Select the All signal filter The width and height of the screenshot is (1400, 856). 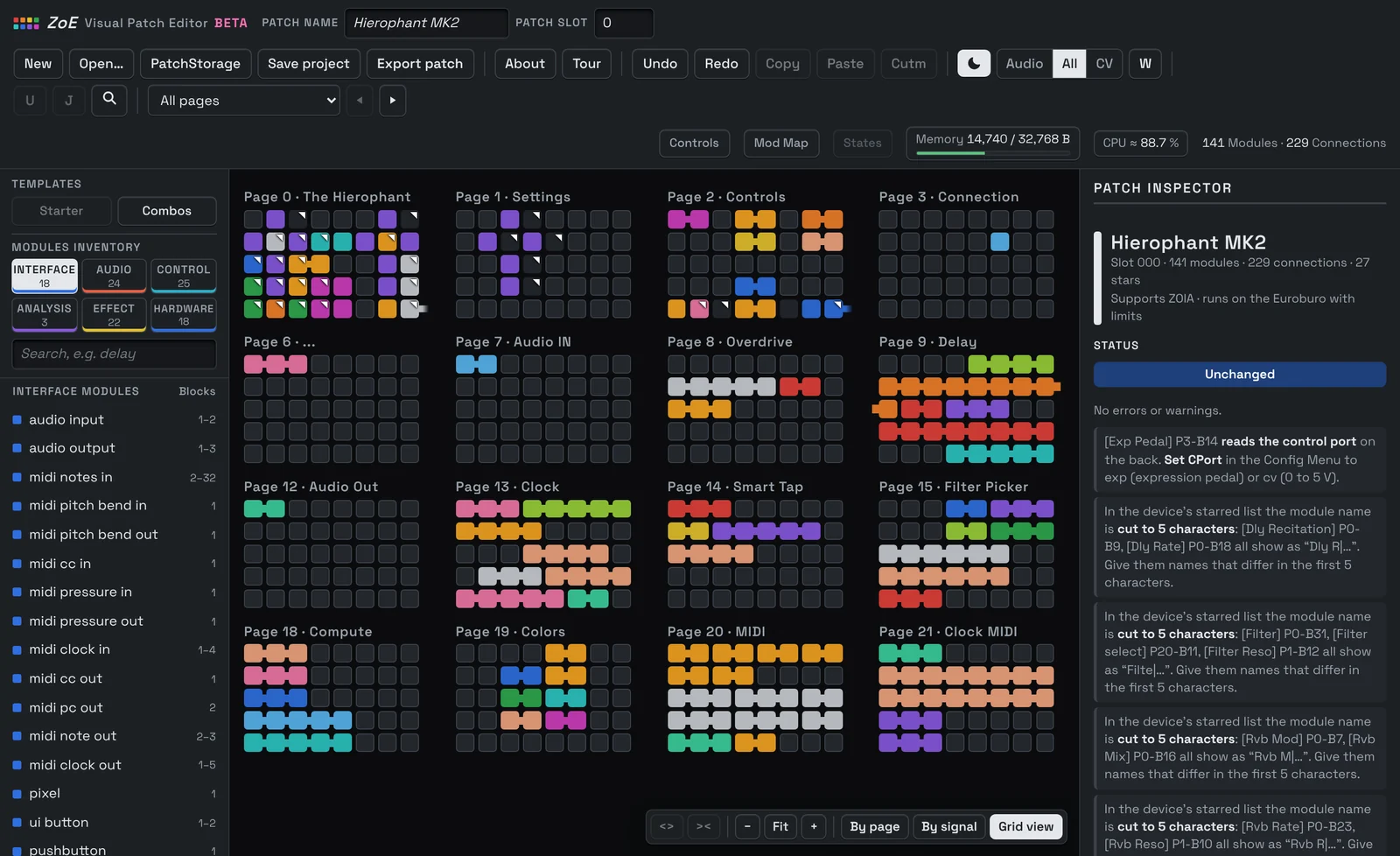tap(1069, 64)
